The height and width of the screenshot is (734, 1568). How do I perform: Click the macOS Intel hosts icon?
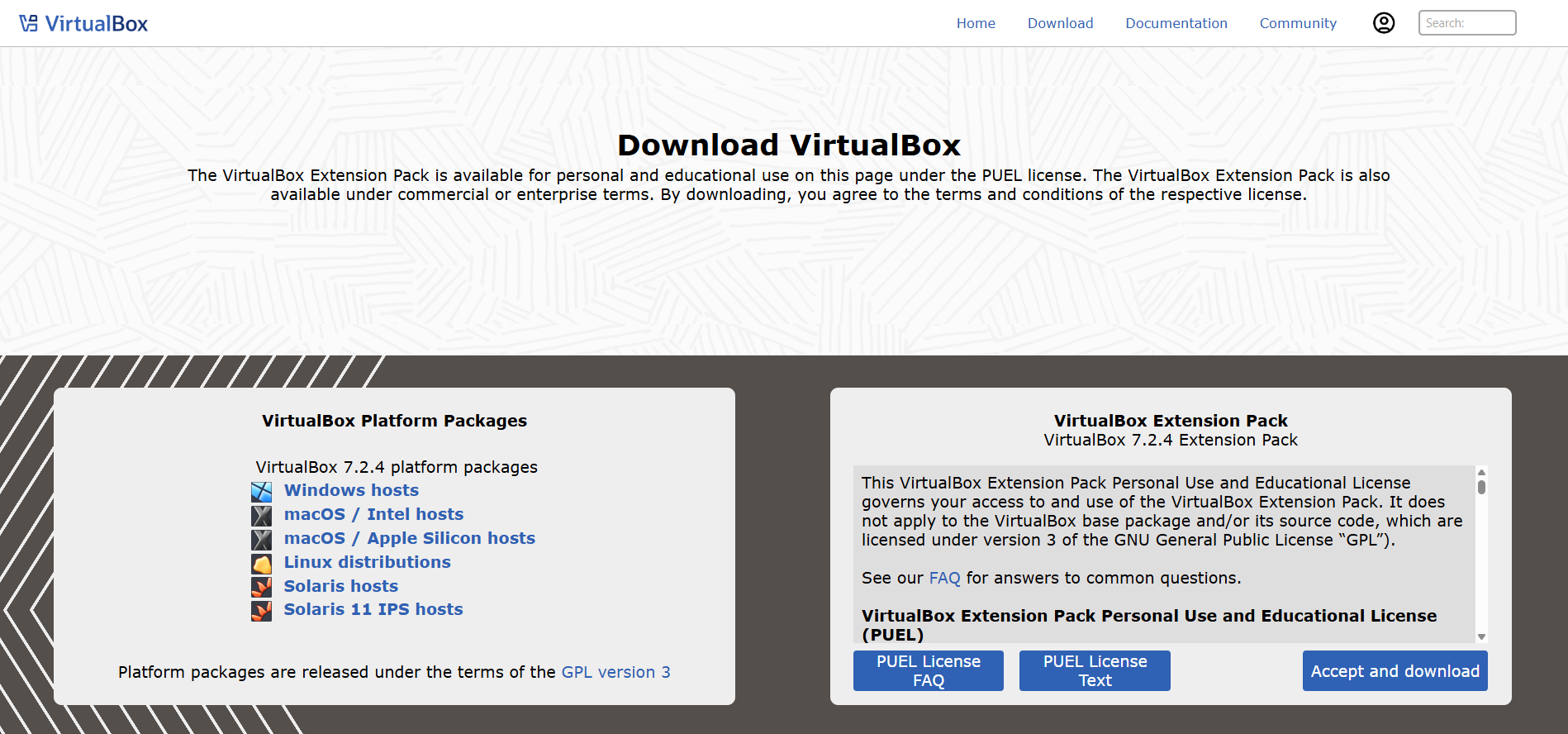coord(262,516)
